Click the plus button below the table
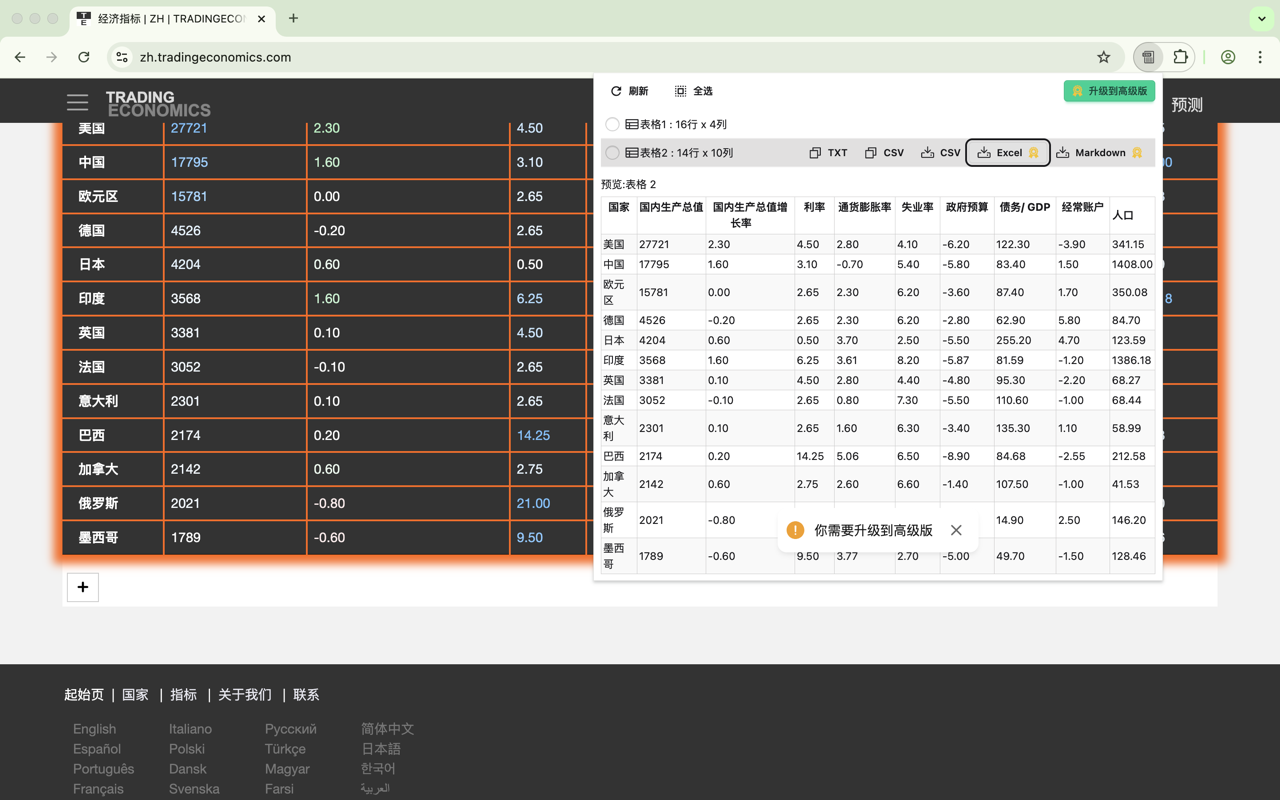This screenshot has height=800, width=1280. (x=83, y=587)
